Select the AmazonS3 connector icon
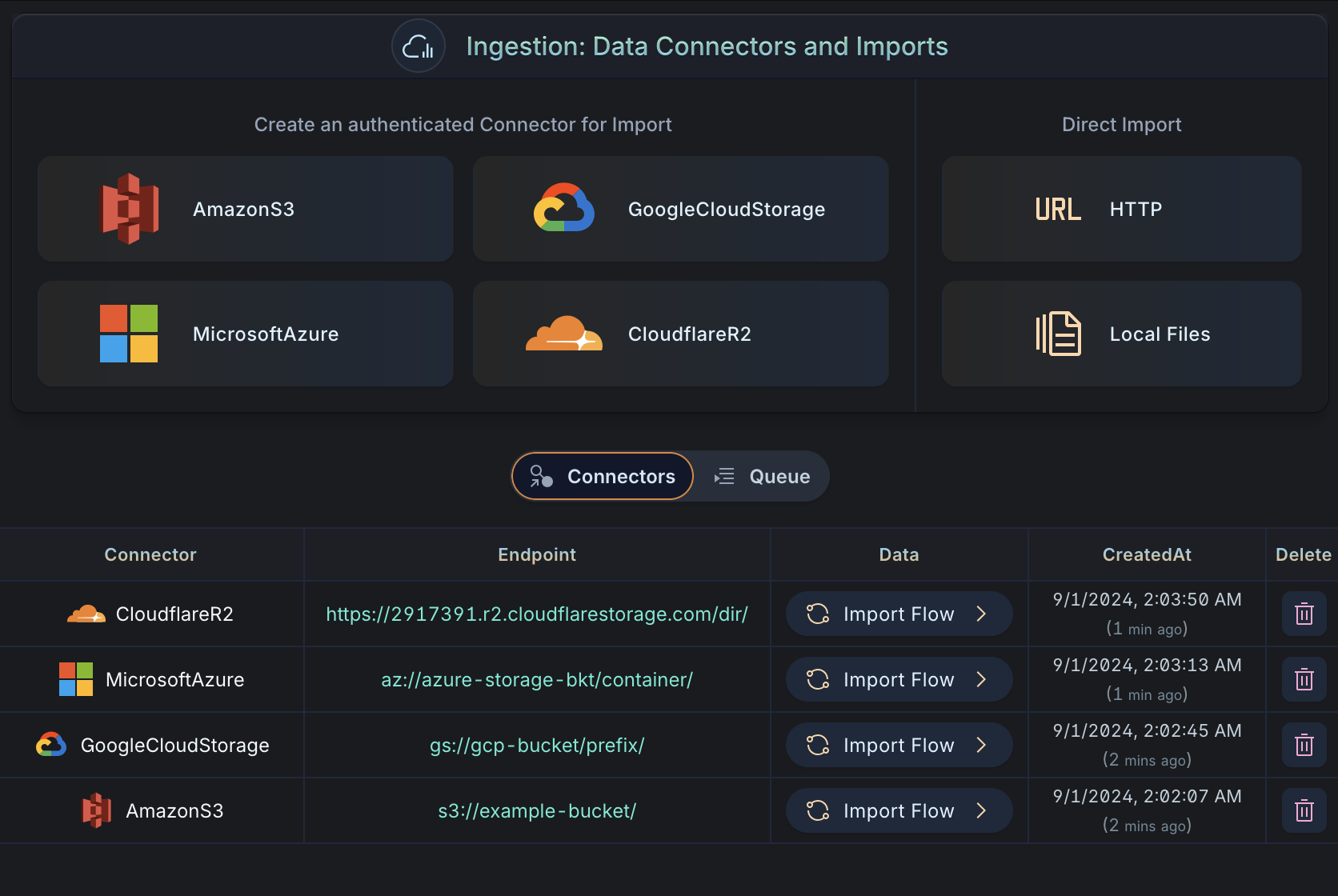The width and height of the screenshot is (1338, 896). (x=129, y=209)
